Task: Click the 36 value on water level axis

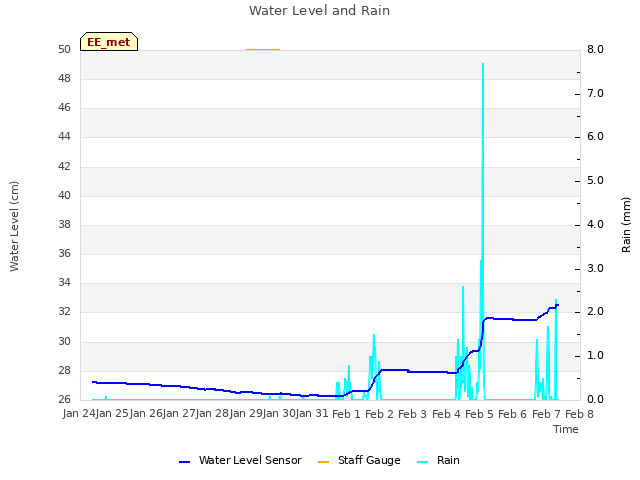Action: 64,253
